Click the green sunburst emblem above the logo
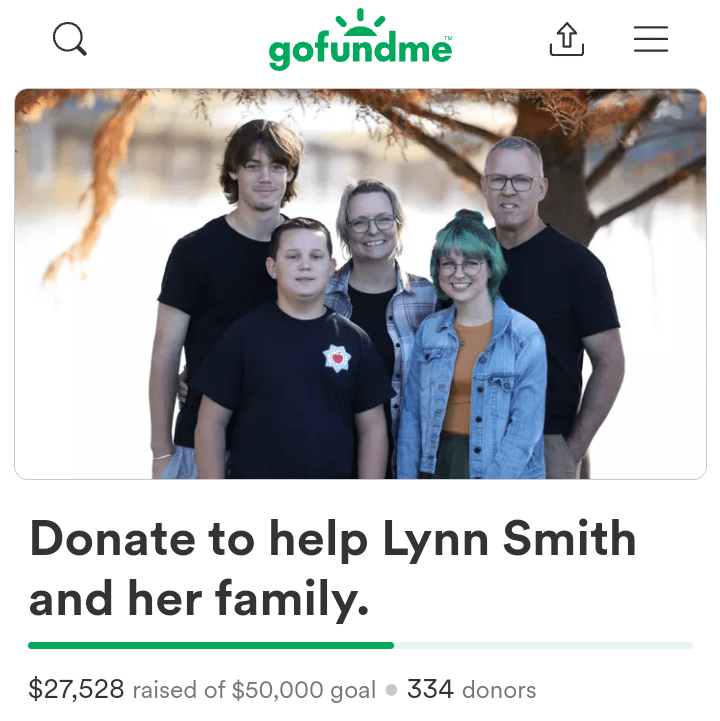Image resolution: width=720 pixels, height=721 pixels. [360, 23]
